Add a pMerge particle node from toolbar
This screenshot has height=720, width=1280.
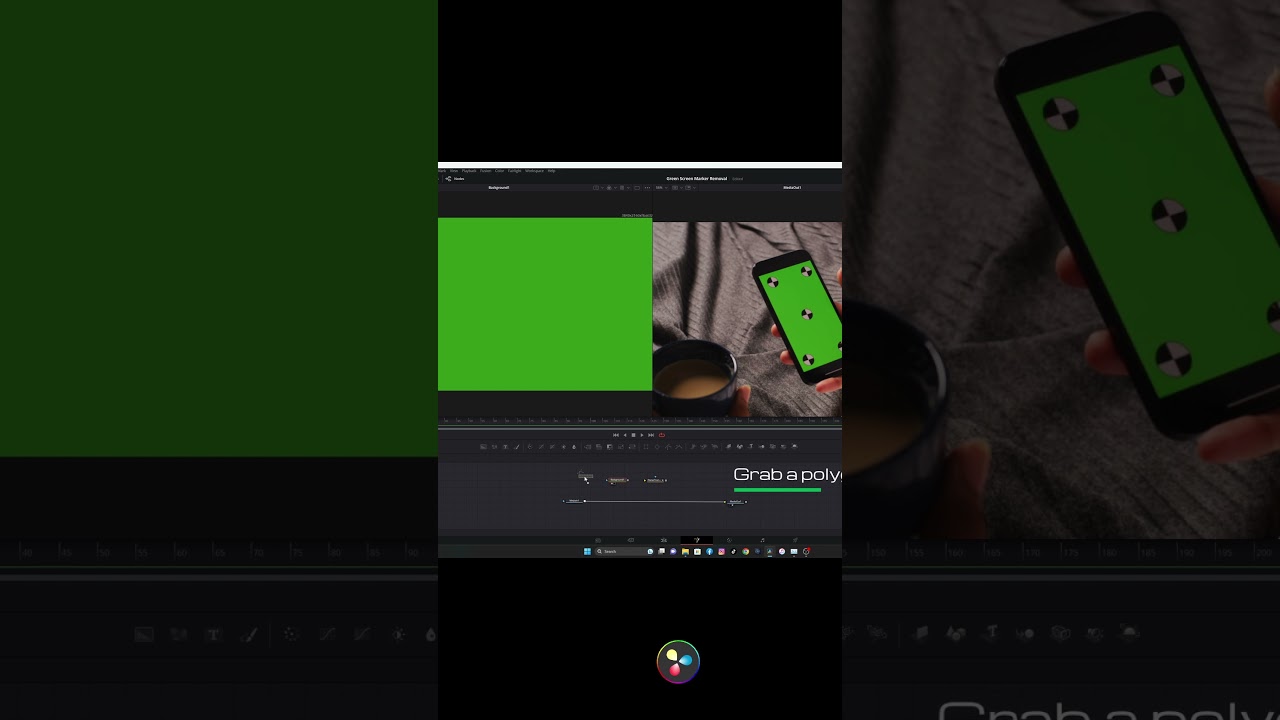tap(704, 446)
